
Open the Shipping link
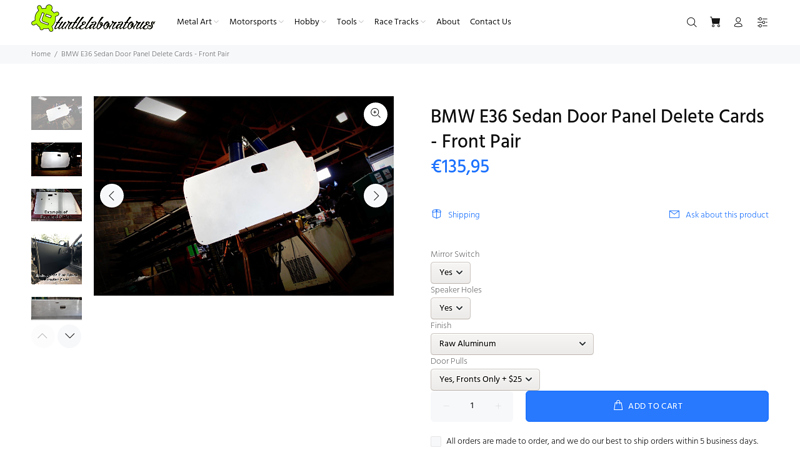coord(464,215)
